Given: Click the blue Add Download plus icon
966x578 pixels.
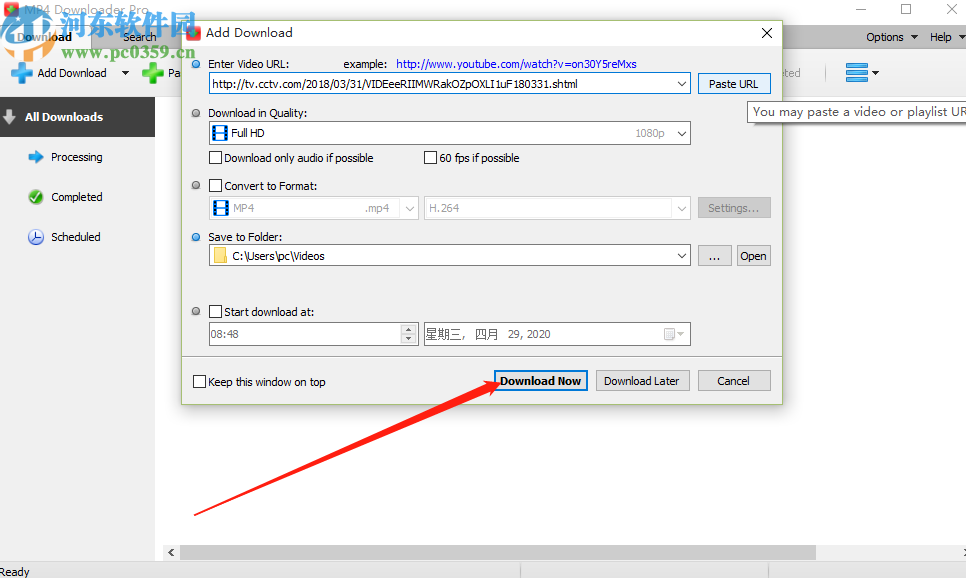Looking at the screenshot, I should (22, 73).
